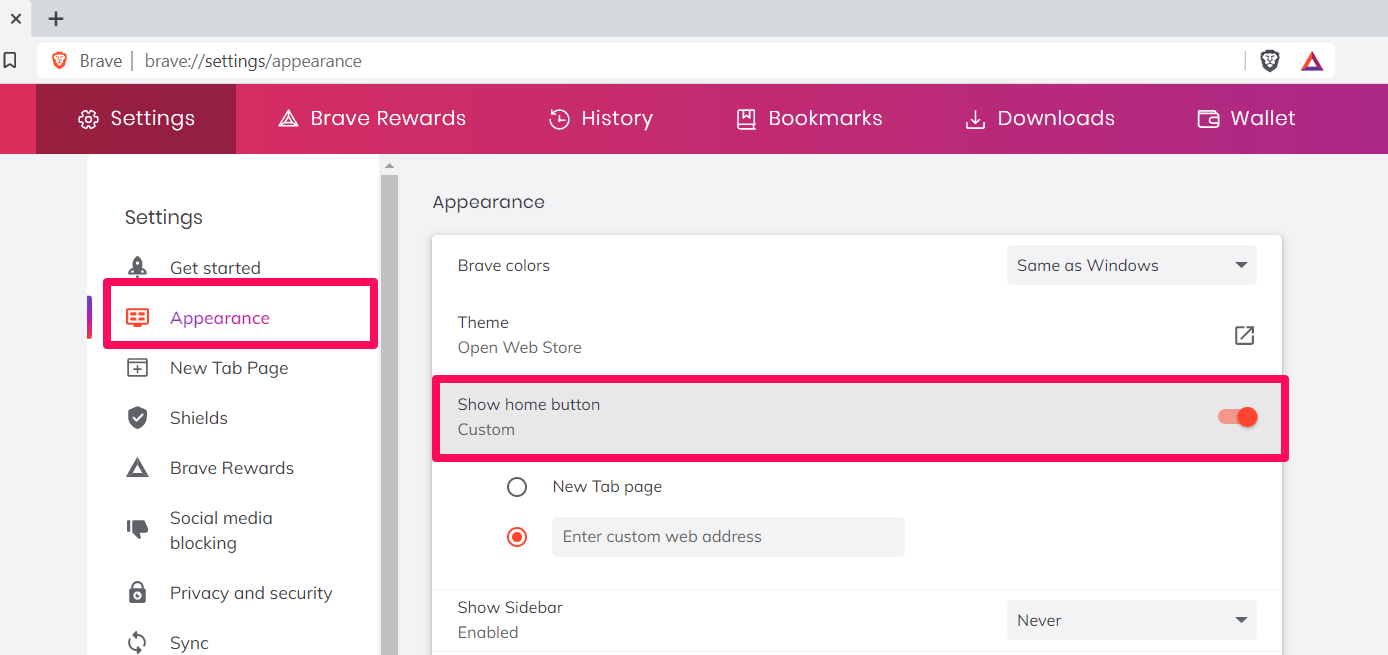Open Sync settings section
Screen dimensions: 1388x655
[189, 643]
